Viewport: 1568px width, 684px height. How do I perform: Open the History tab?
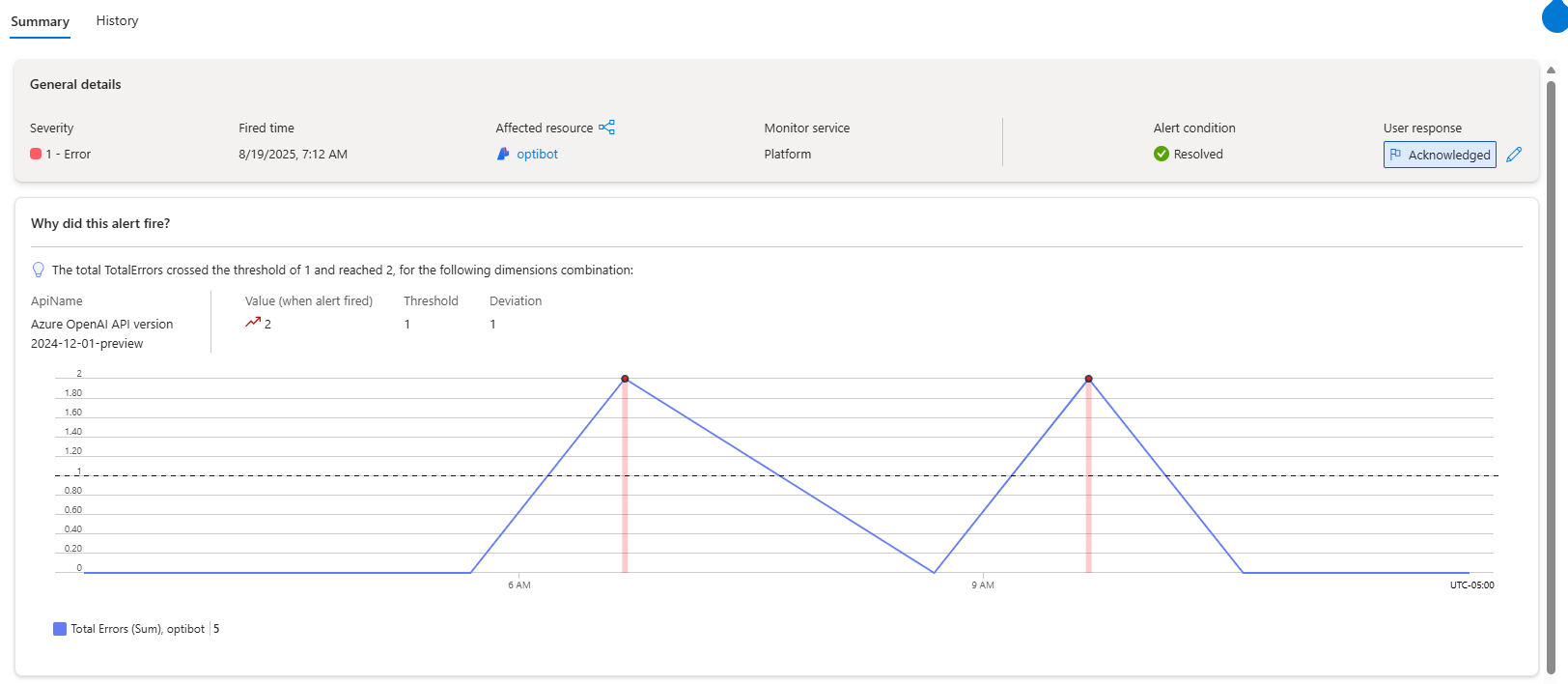117,20
